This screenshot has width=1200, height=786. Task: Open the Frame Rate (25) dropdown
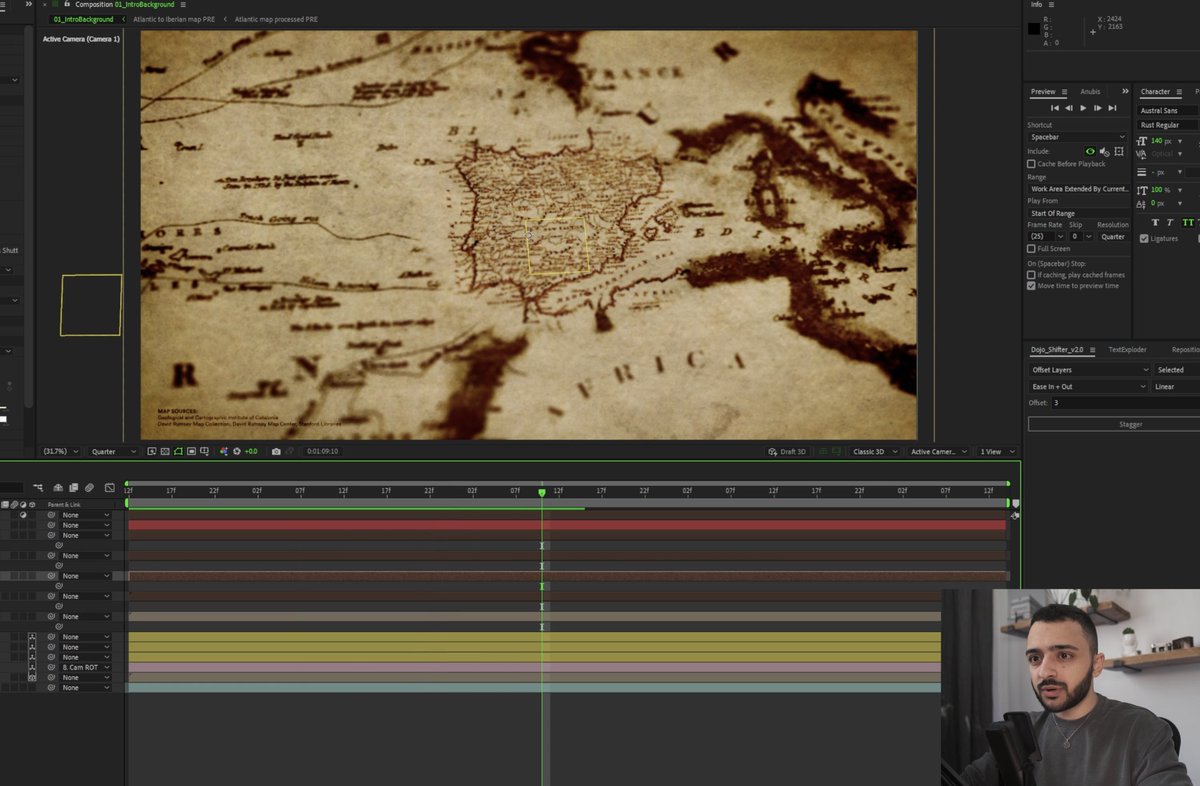click(x=1046, y=237)
